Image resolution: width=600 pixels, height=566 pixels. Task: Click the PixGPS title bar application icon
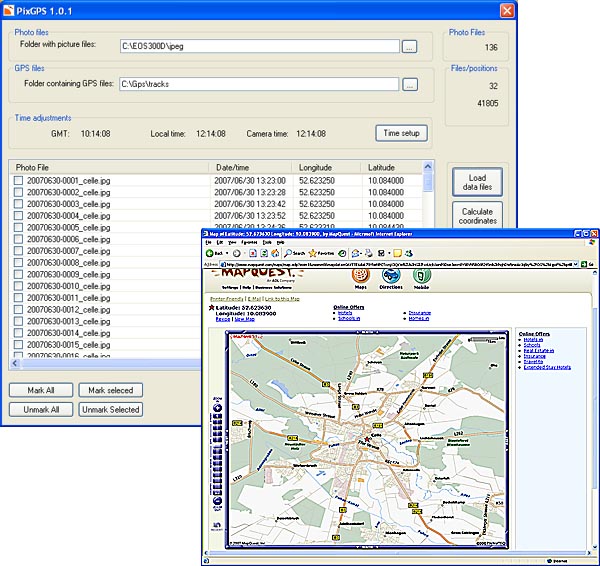point(8,10)
